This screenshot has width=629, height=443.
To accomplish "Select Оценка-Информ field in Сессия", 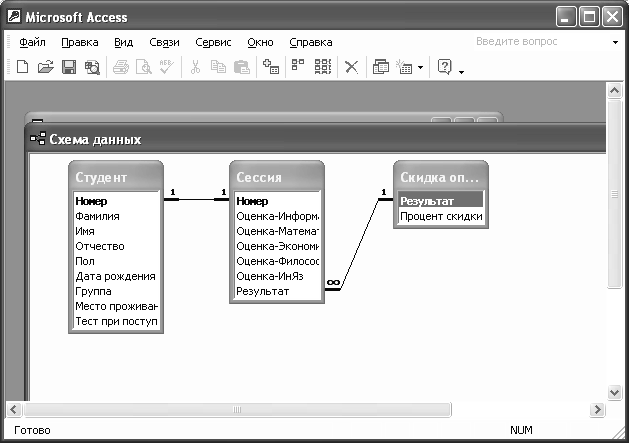I will click(x=277, y=216).
